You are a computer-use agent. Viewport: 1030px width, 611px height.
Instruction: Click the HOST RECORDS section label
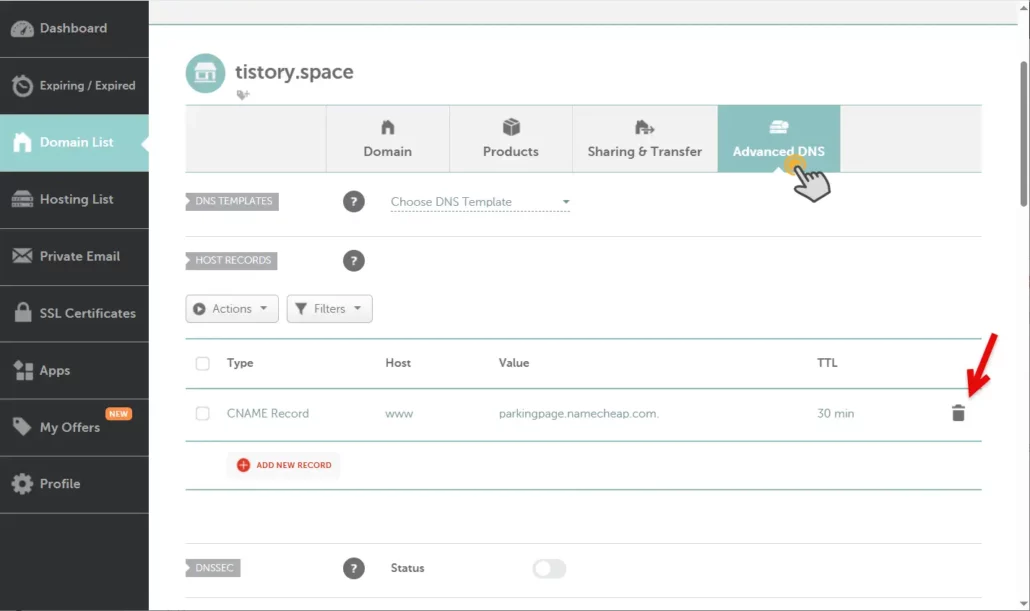click(231, 260)
